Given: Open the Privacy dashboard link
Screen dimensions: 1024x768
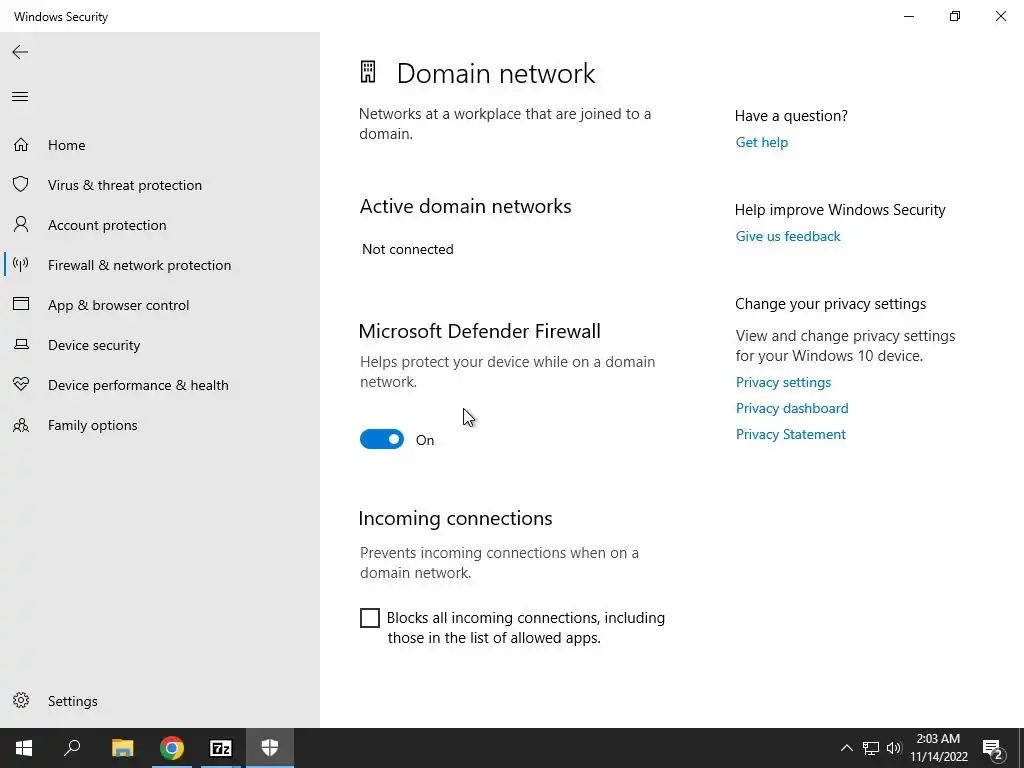Looking at the screenshot, I should tap(792, 408).
